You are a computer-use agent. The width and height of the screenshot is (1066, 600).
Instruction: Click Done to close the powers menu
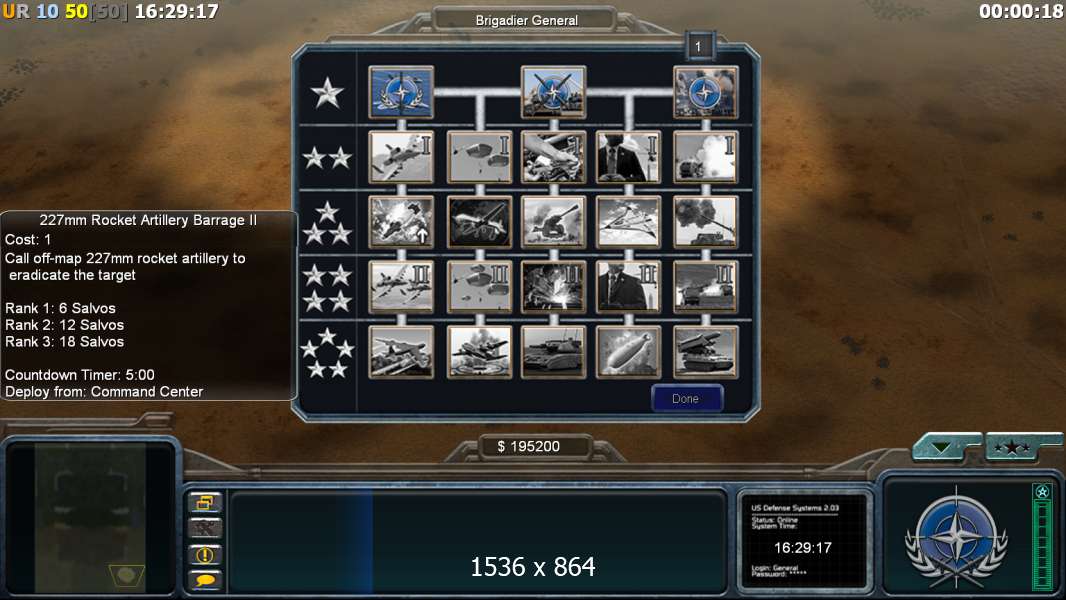click(687, 399)
